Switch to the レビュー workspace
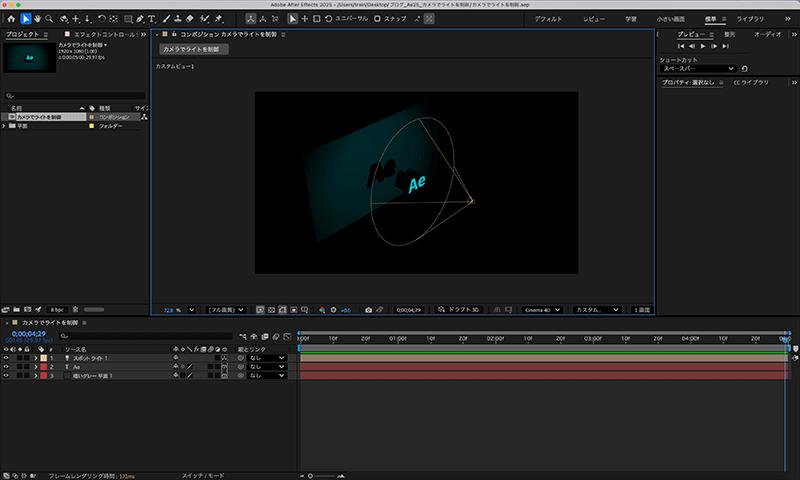Viewport: 800px width, 480px height. (x=594, y=19)
